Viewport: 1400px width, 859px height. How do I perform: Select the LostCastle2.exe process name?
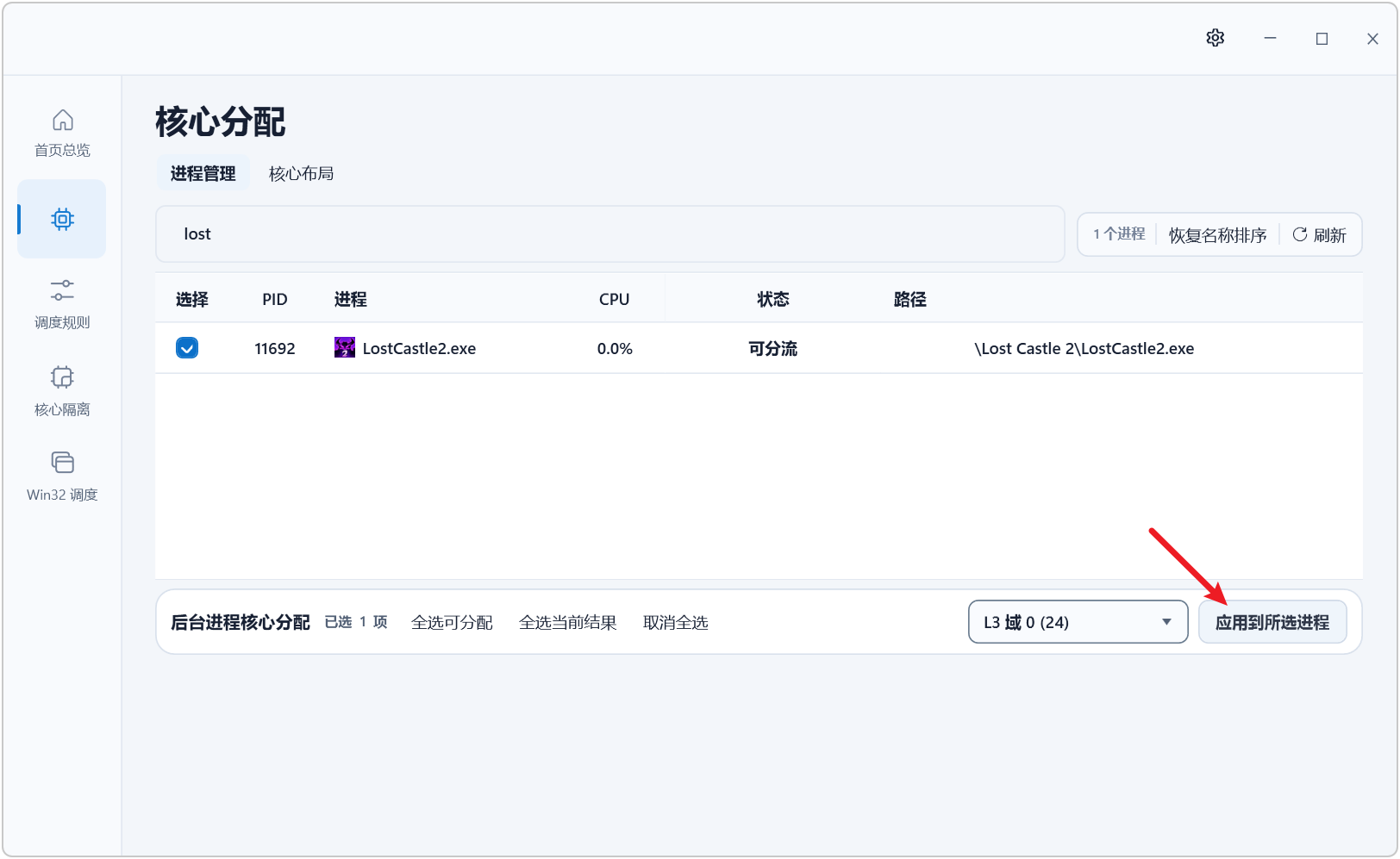click(419, 348)
